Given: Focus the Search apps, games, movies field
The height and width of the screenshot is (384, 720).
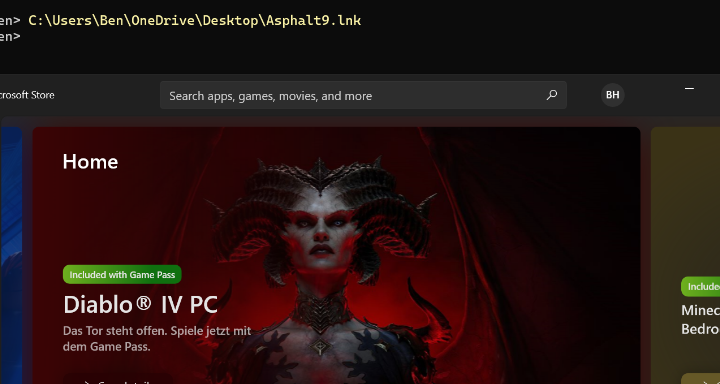Looking at the screenshot, I should pyautogui.click(x=363, y=96).
